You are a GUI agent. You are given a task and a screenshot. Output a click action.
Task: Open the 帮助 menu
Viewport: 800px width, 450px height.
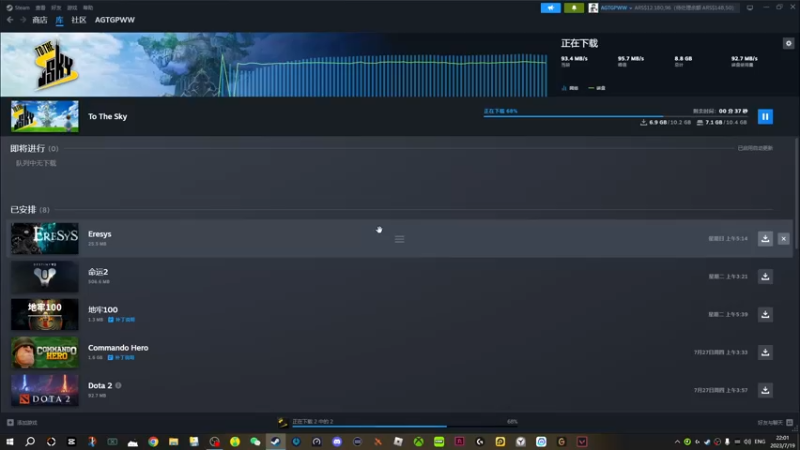88,8
